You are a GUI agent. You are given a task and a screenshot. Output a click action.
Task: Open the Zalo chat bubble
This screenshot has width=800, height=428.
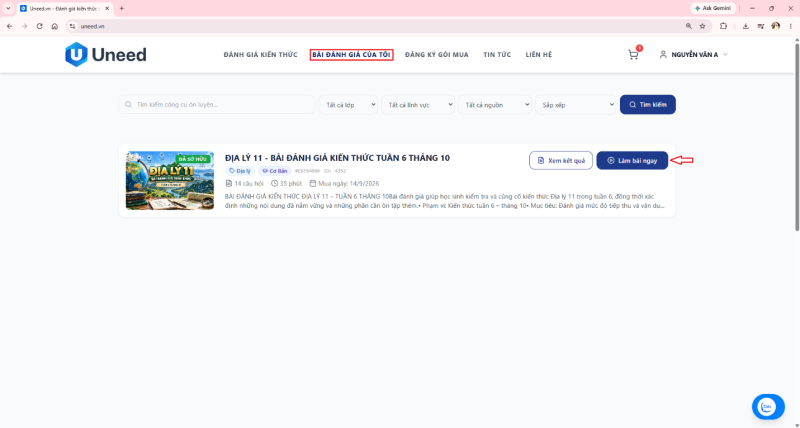point(768,407)
